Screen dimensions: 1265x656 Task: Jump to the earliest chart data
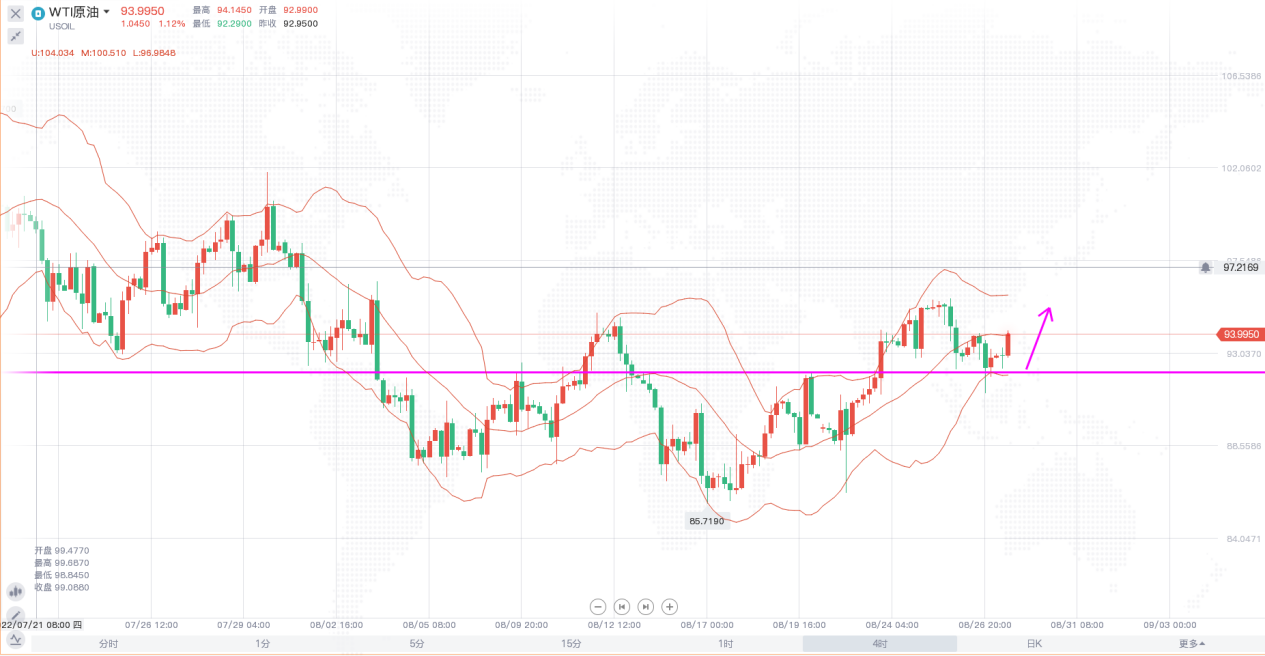coord(622,606)
